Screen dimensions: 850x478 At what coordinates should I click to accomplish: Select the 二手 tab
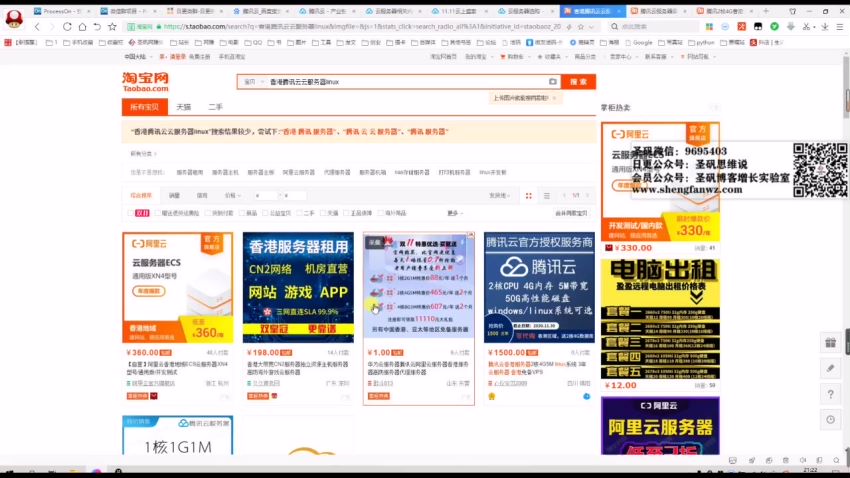coord(216,107)
